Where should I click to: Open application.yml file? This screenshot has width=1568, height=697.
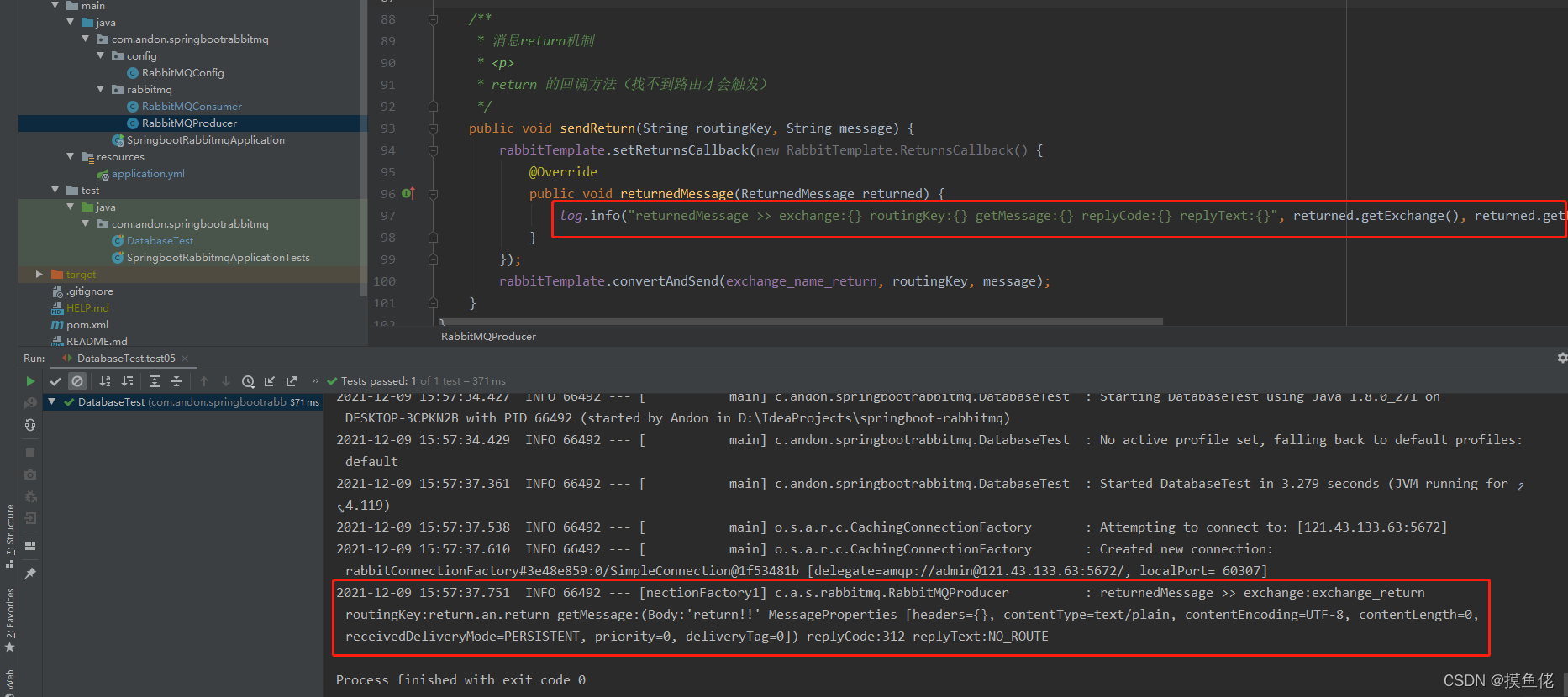(x=148, y=174)
